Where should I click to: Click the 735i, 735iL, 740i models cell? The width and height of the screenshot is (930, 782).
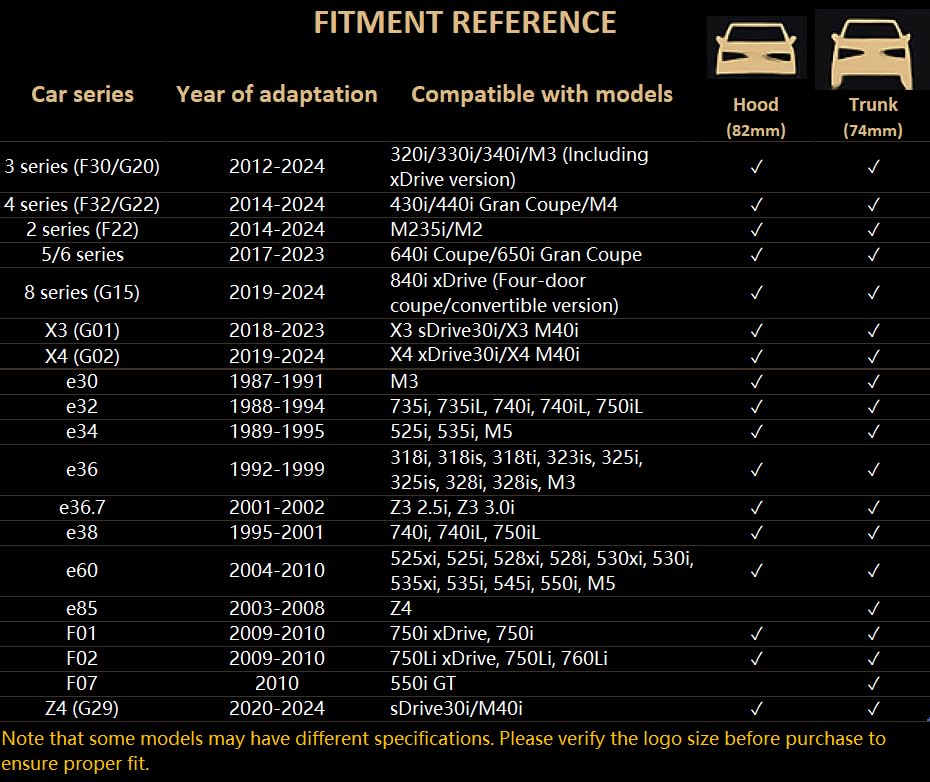[517, 406]
